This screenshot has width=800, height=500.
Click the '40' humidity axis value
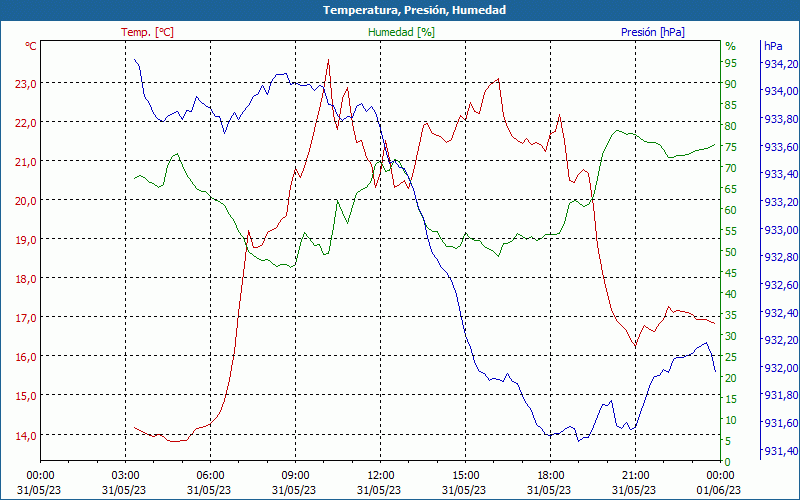click(731, 294)
